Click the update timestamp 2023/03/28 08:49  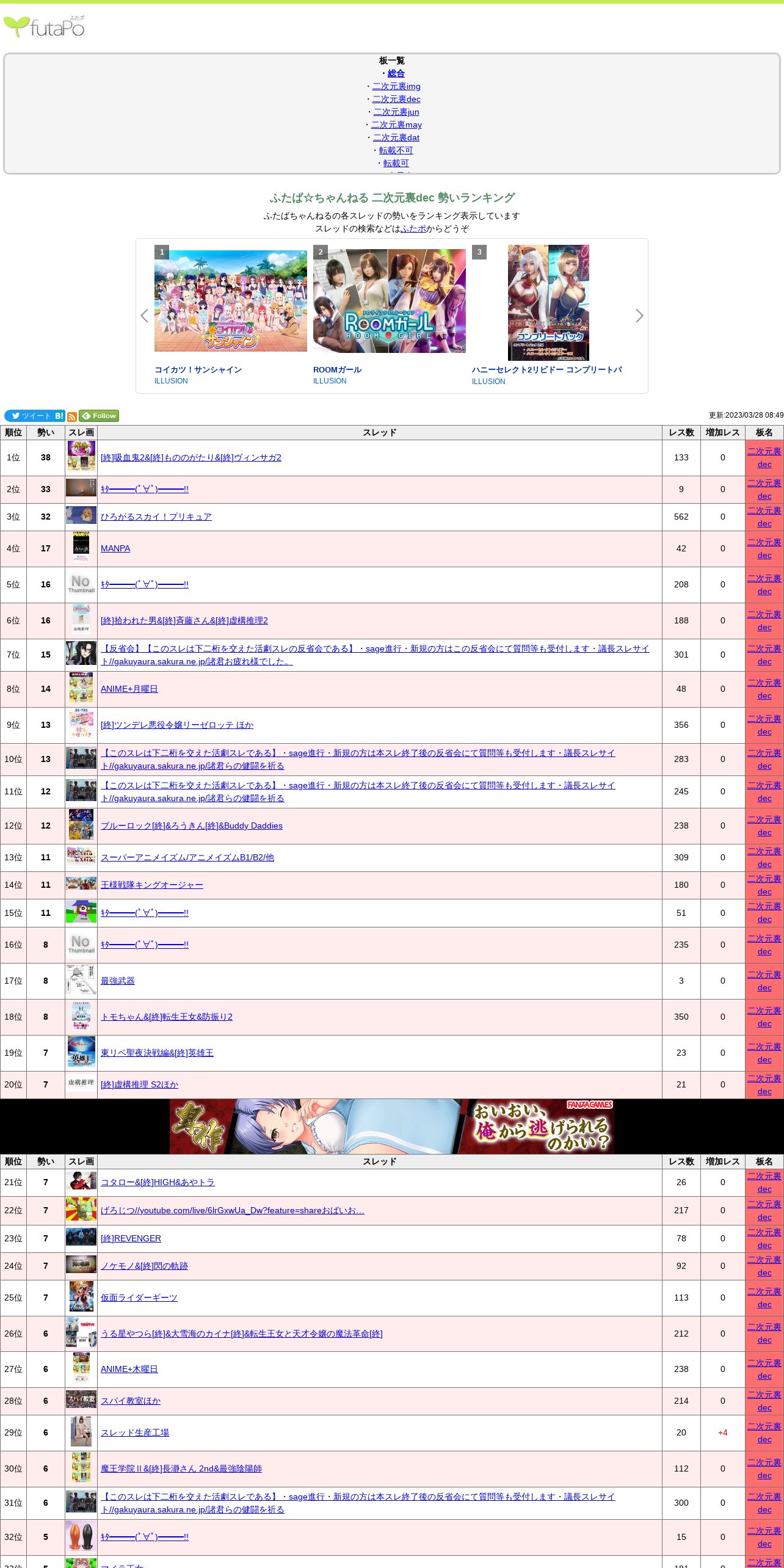tap(746, 415)
